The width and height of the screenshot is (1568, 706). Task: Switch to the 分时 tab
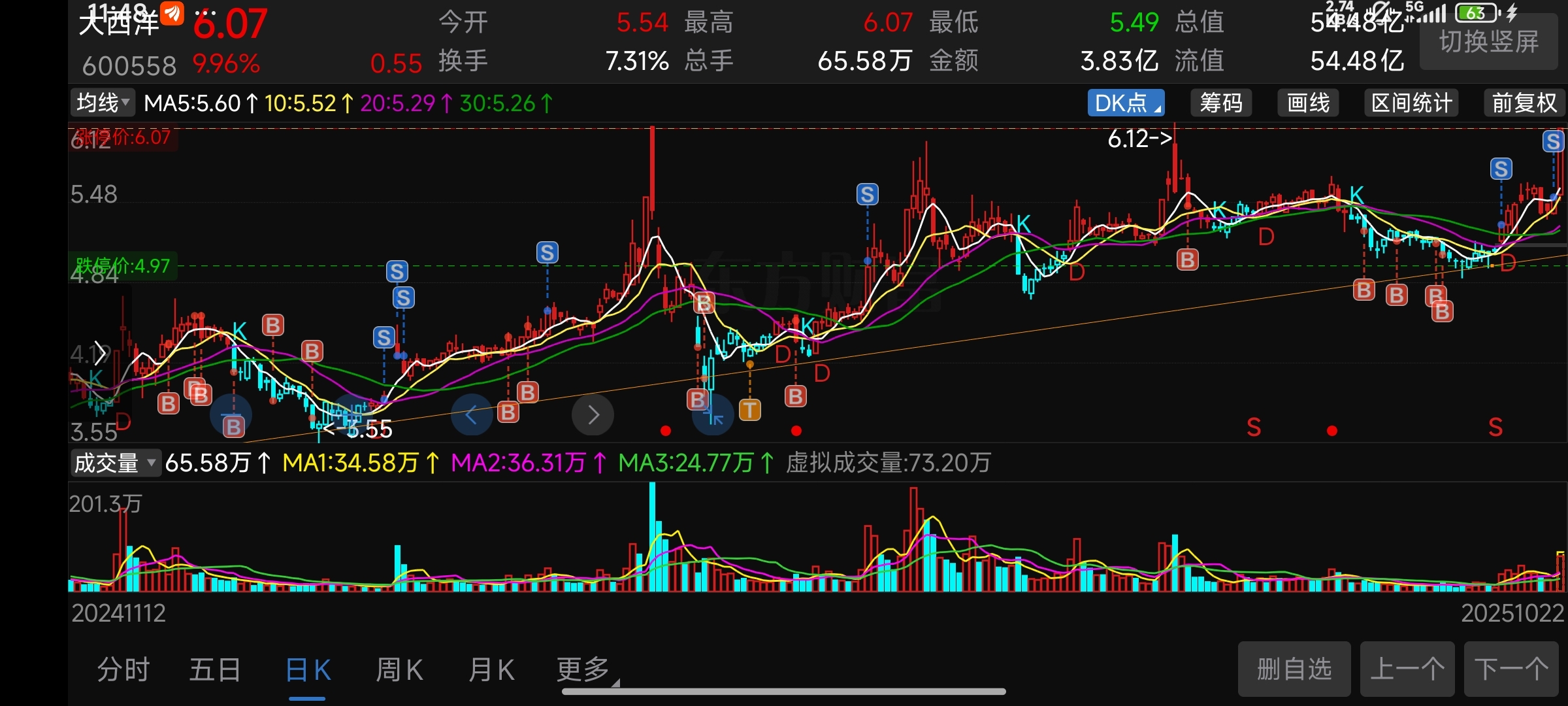coord(123,670)
